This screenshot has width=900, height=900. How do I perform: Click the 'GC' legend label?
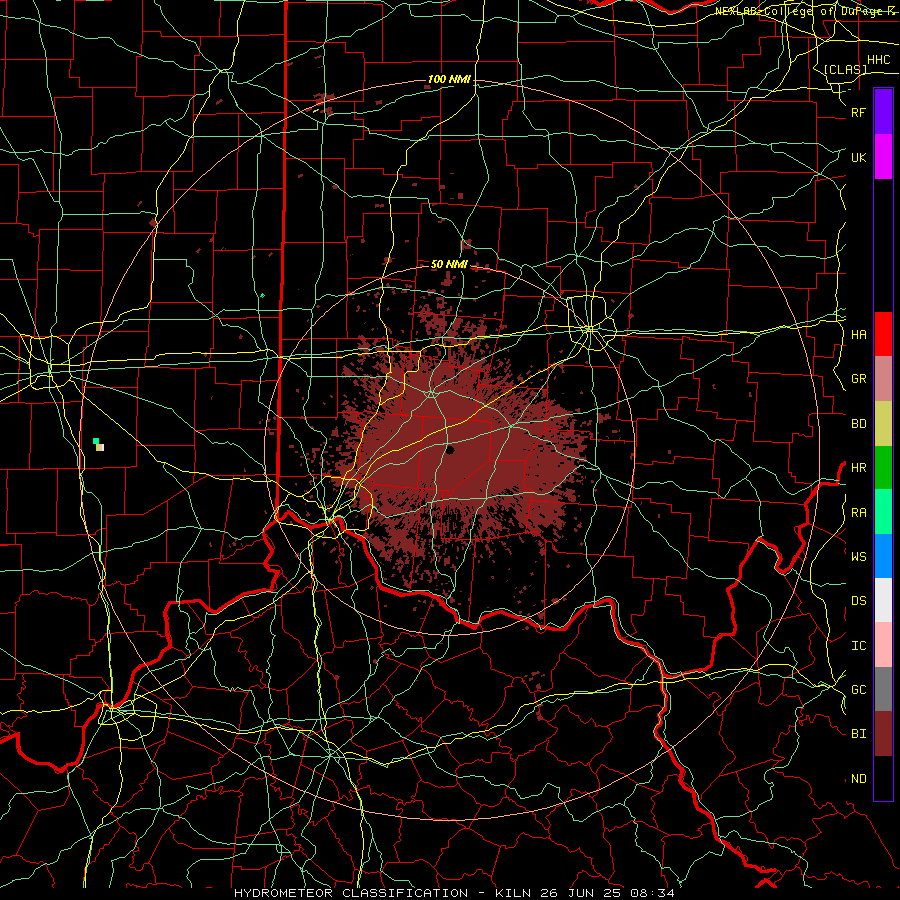(x=858, y=690)
